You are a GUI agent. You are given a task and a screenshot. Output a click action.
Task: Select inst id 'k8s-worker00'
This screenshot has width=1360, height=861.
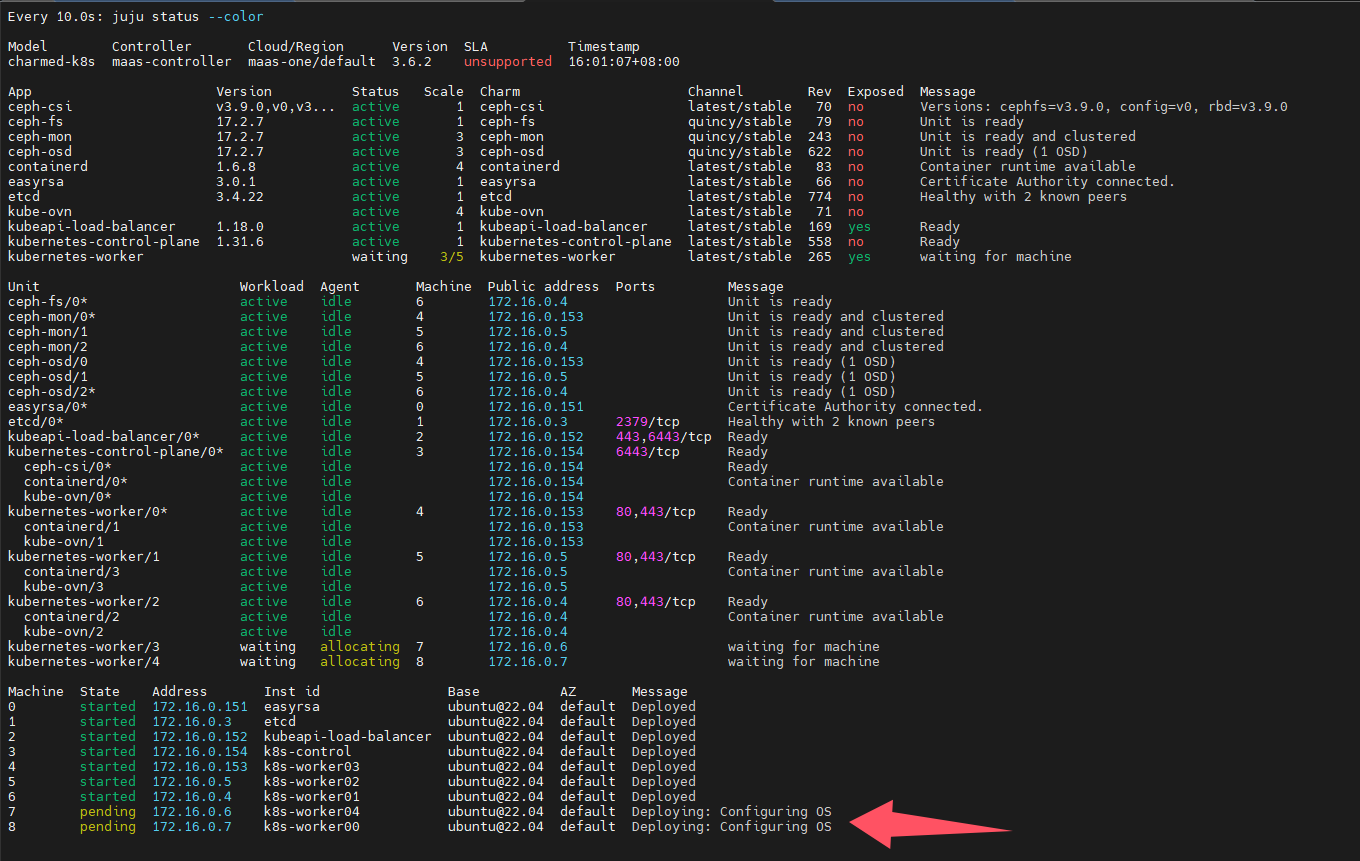point(312,827)
